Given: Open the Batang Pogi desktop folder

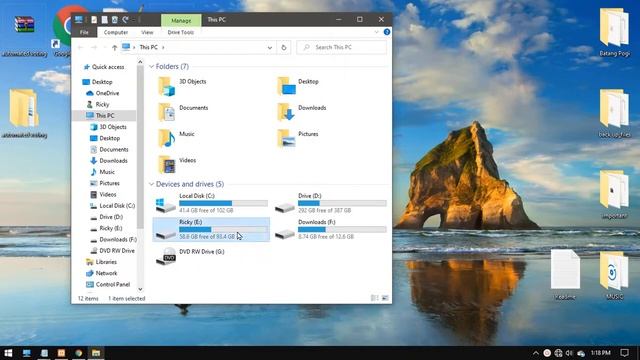Looking at the screenshot, I should pyautogui.click(x=614, y=32).
